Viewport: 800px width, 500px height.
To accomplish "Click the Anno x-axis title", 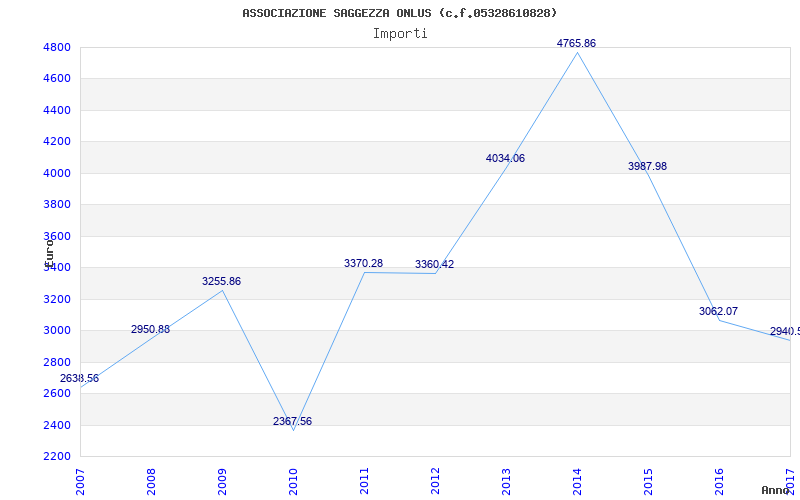I will coord(775,490).
